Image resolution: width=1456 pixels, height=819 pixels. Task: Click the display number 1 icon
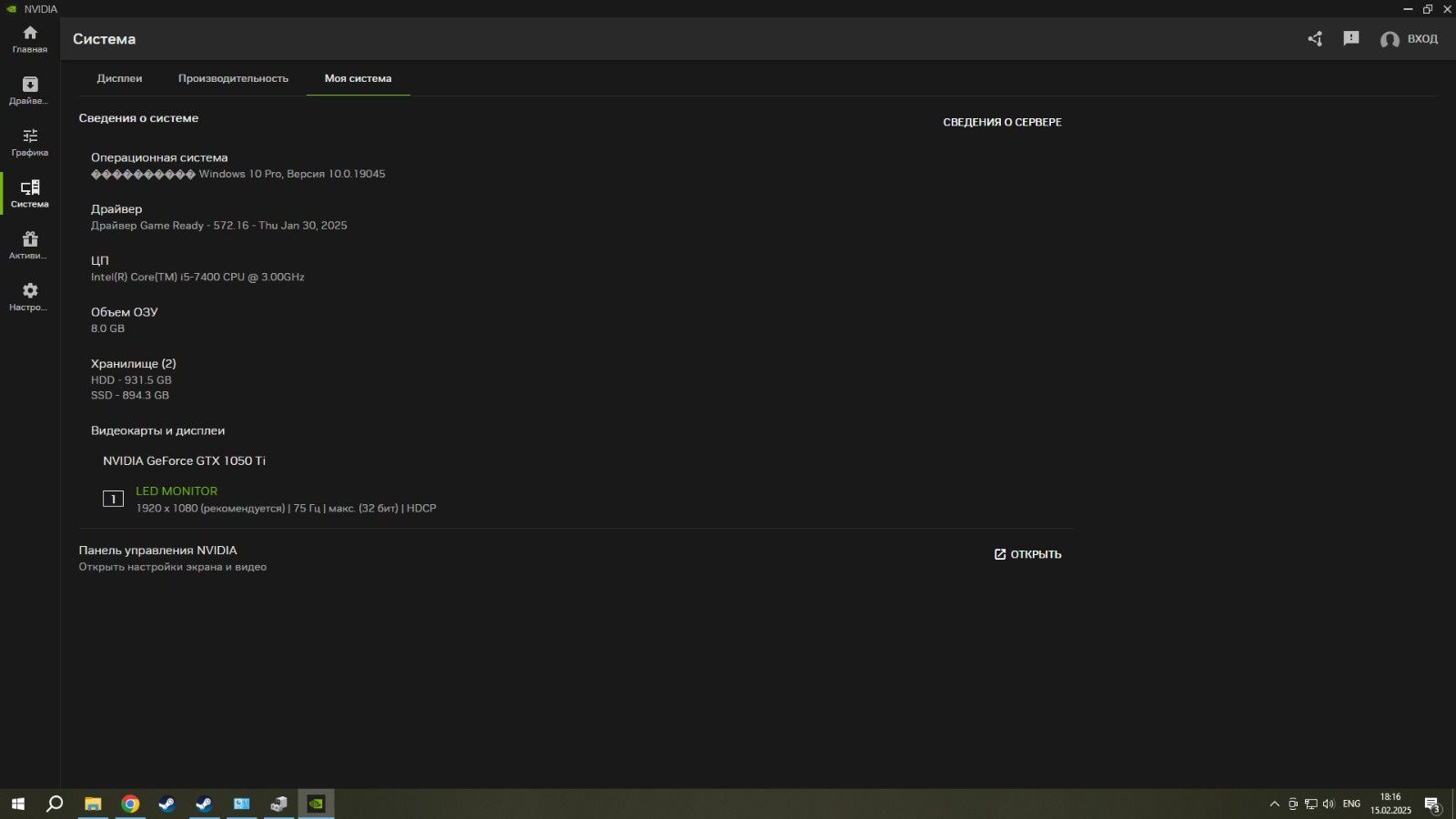113,499
